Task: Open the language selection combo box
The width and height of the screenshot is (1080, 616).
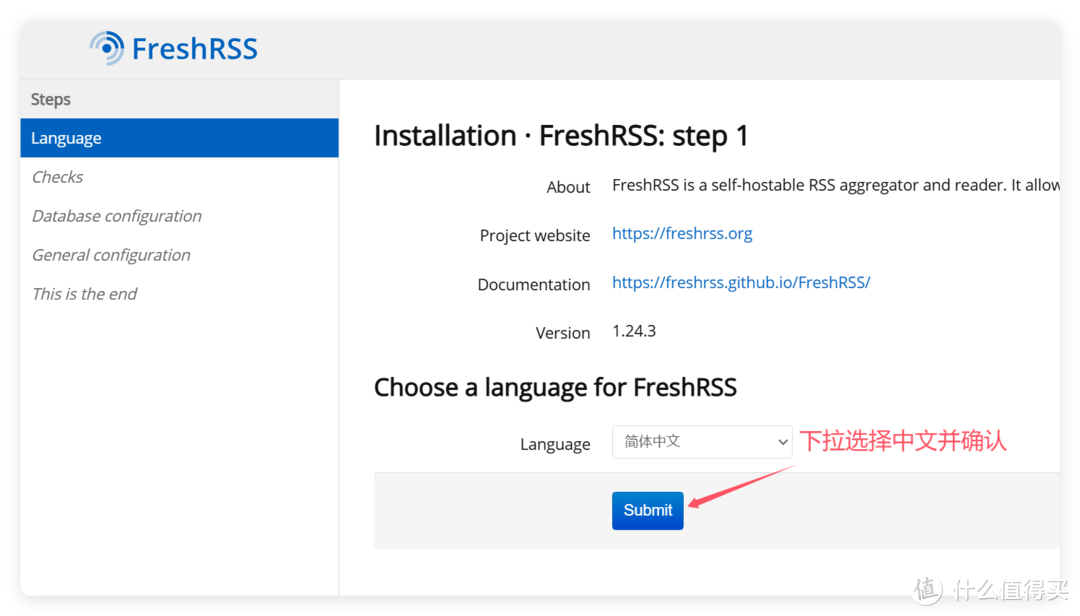Action: 700,441
